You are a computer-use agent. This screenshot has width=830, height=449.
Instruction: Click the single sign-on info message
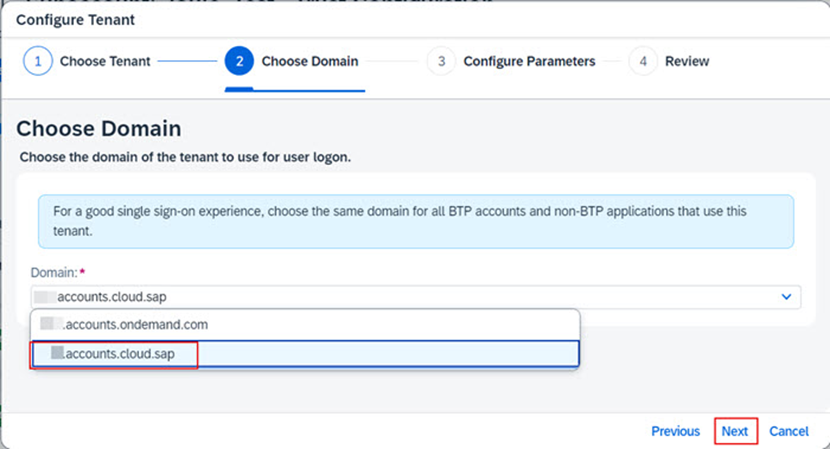coord(415,221)
